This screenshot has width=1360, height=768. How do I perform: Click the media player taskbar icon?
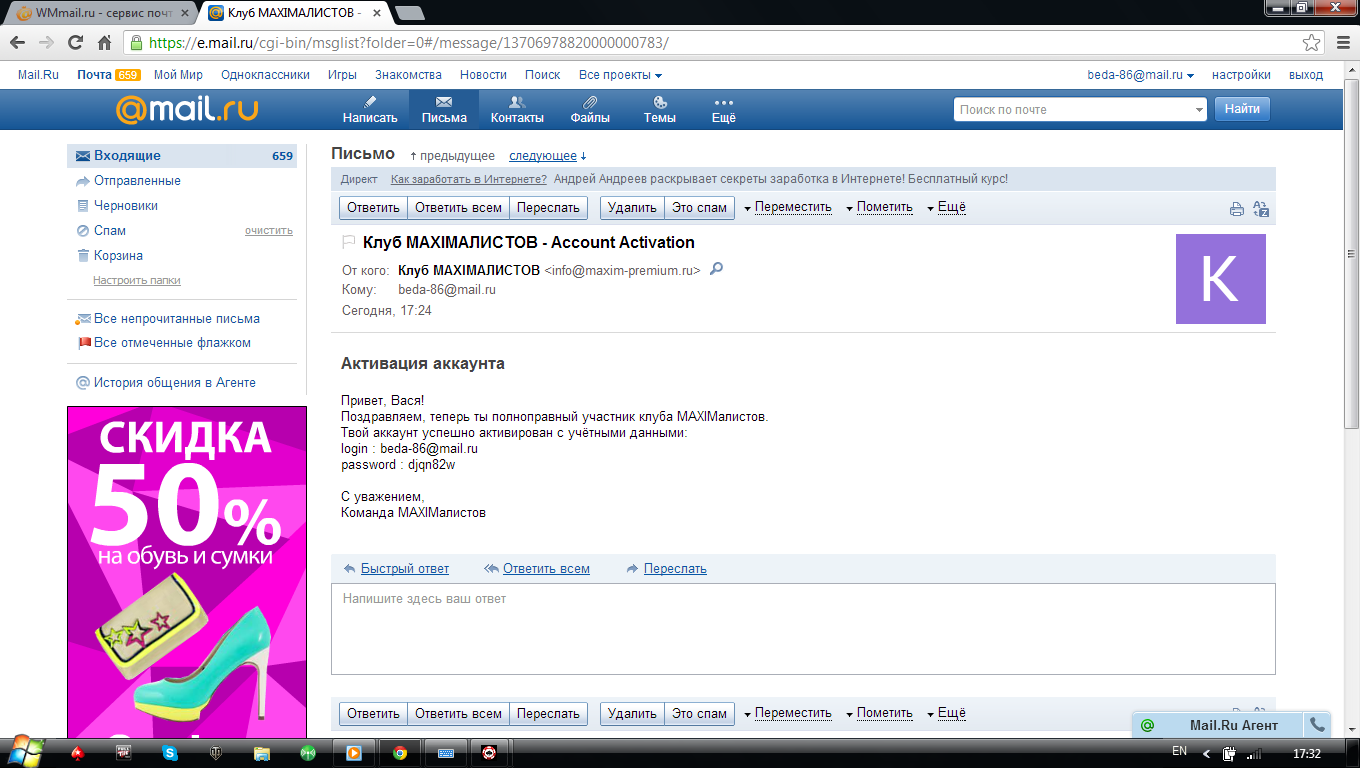(354, 753)
